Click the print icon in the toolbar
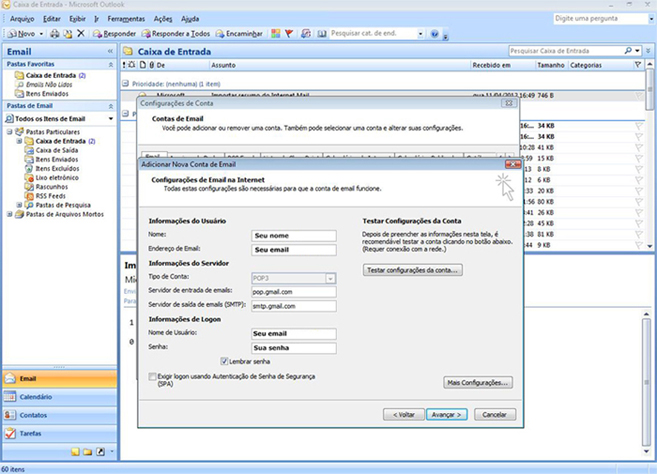Viewport: 657px width, 474px height. (x=54, y=34)
